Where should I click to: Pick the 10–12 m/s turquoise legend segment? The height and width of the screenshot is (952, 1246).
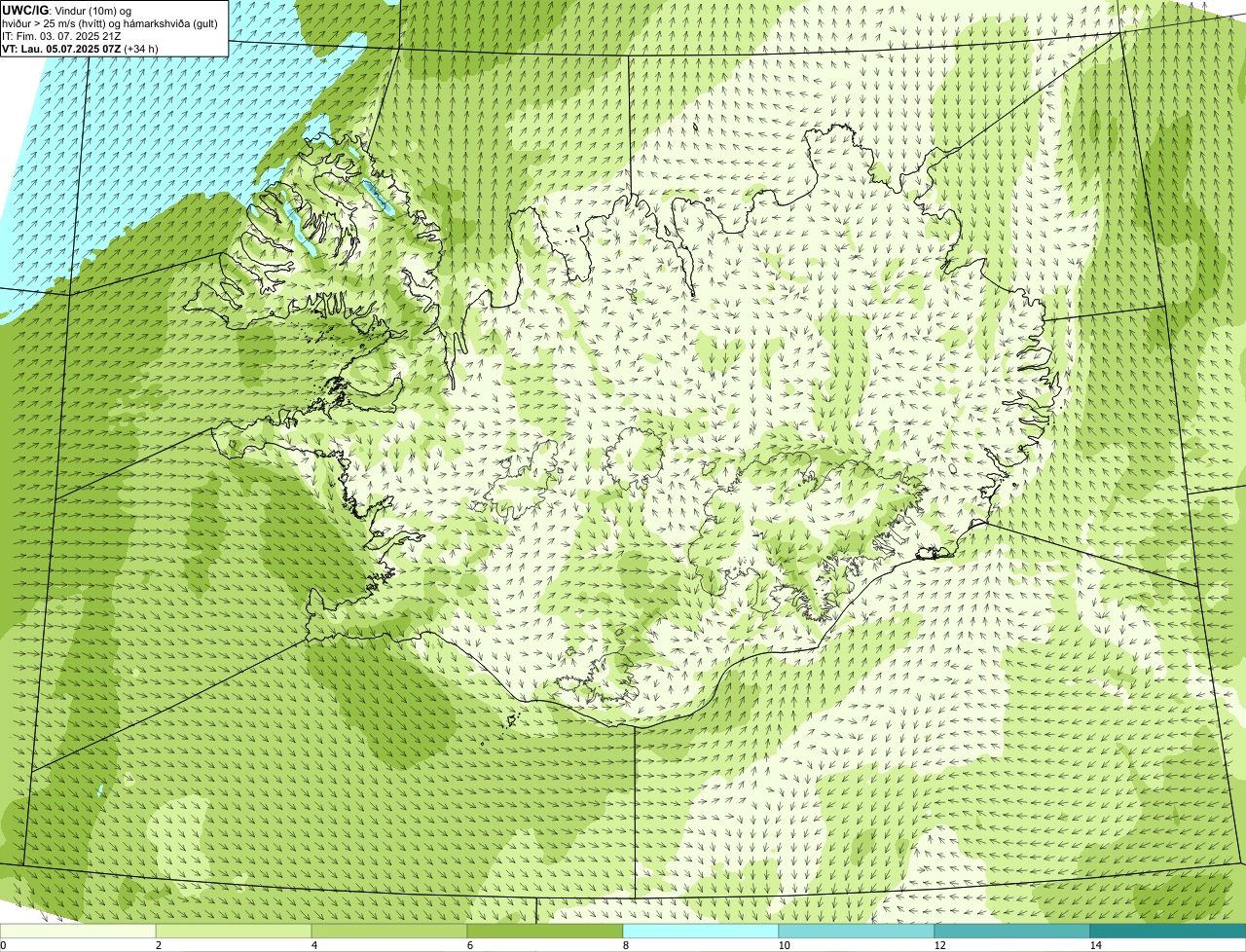coord(857,931)
